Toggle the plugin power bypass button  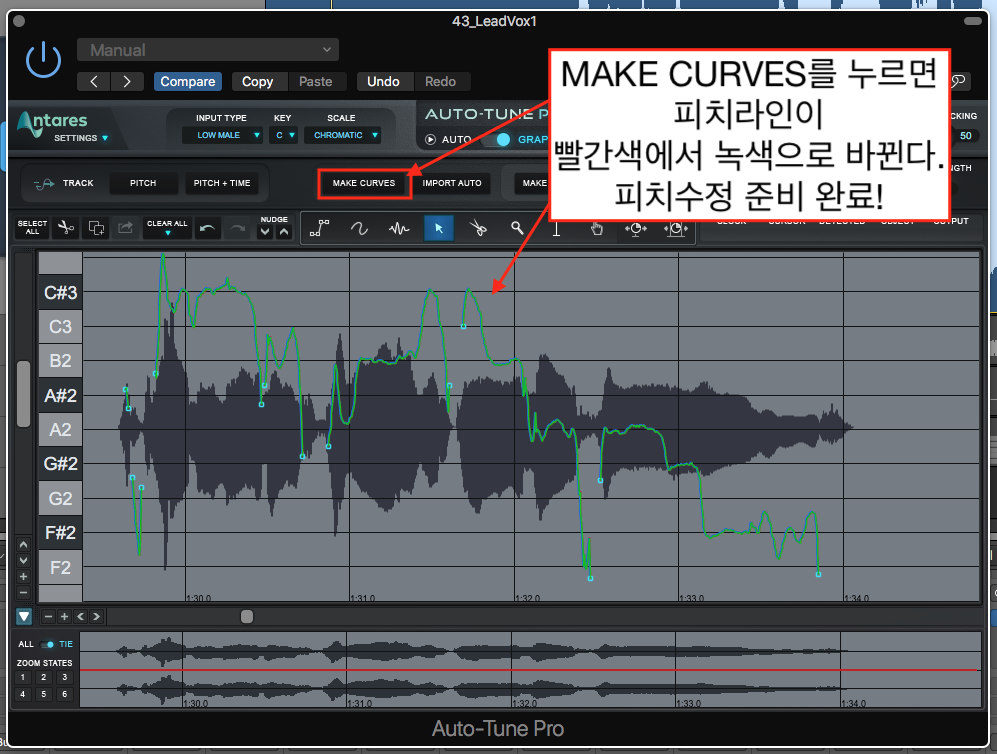pyautogui.click(x=43, y=60)
